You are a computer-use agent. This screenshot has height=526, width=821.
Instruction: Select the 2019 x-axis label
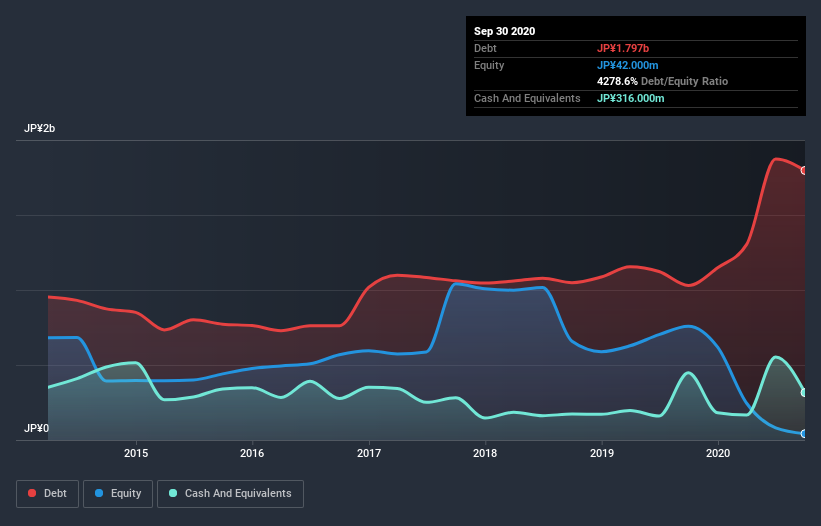click(x=602, y=453)
